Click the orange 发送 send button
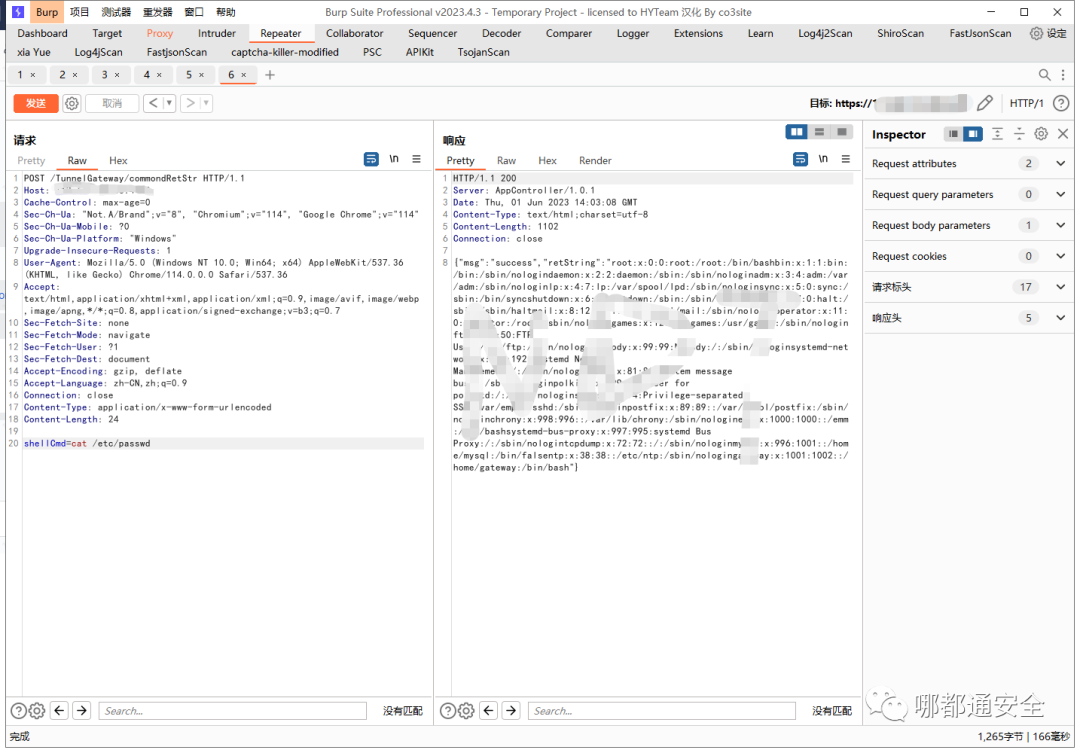 click(36, 103)
